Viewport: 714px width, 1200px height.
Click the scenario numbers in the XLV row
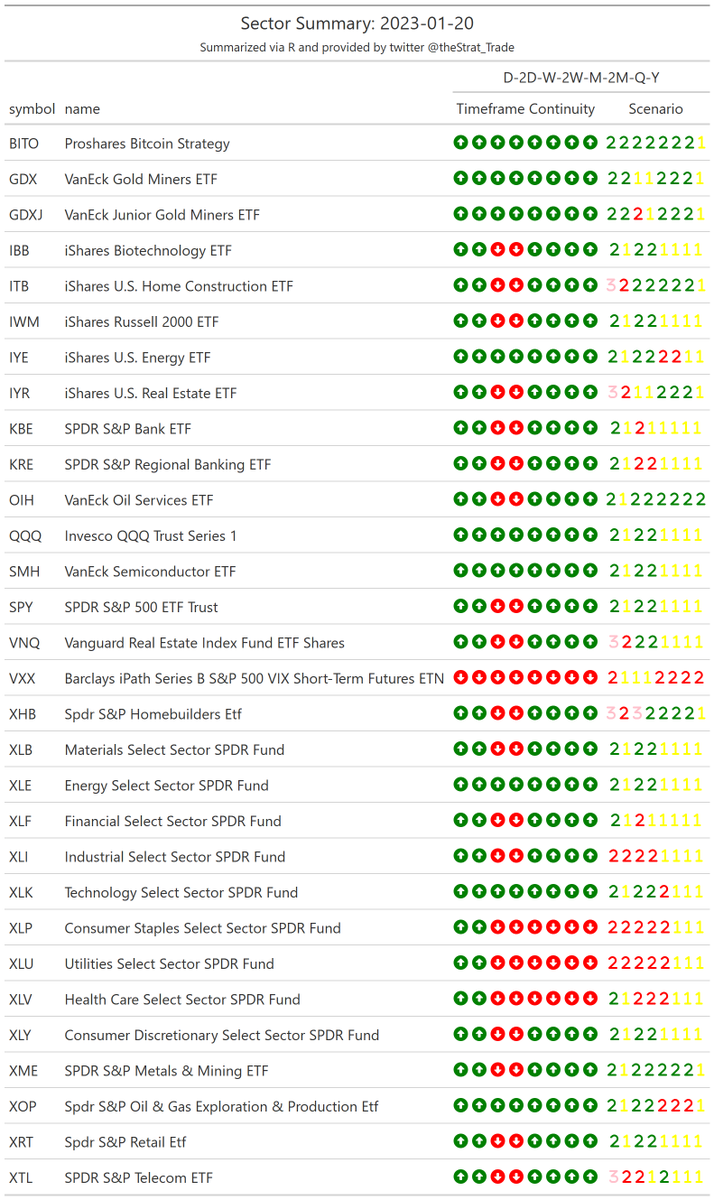(656, 999)
